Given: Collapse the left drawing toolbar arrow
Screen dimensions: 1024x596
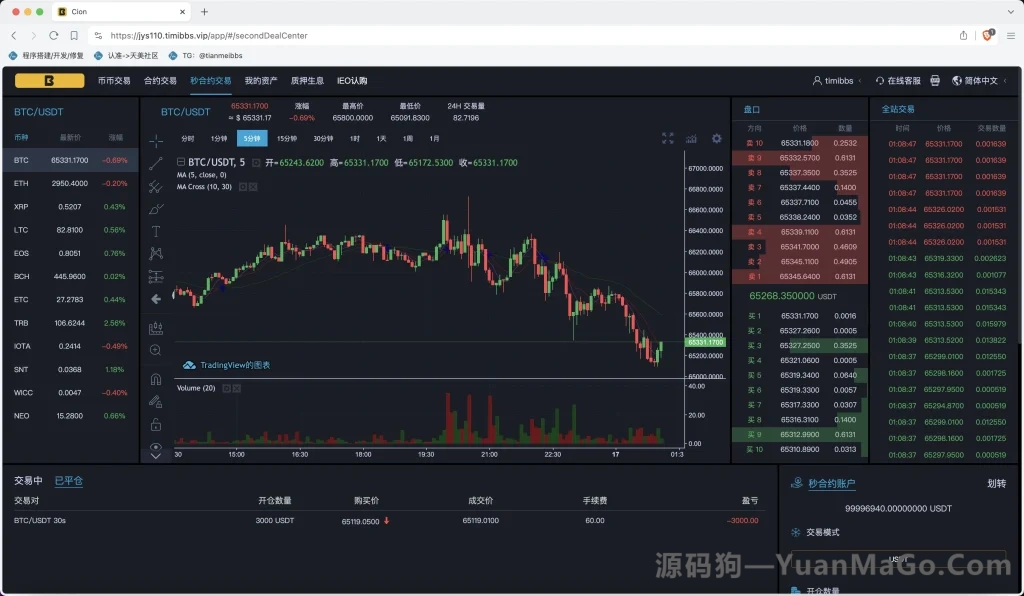Looking at the screenshot, I should click(x=154, y=300).
